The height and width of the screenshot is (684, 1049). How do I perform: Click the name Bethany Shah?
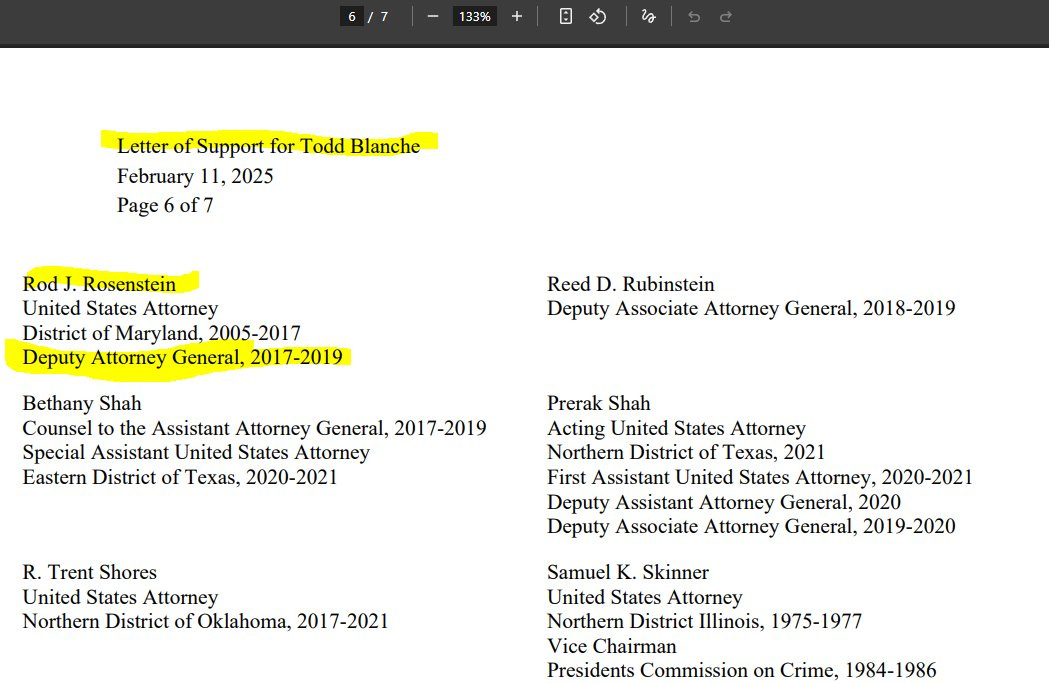pos(82,403)
